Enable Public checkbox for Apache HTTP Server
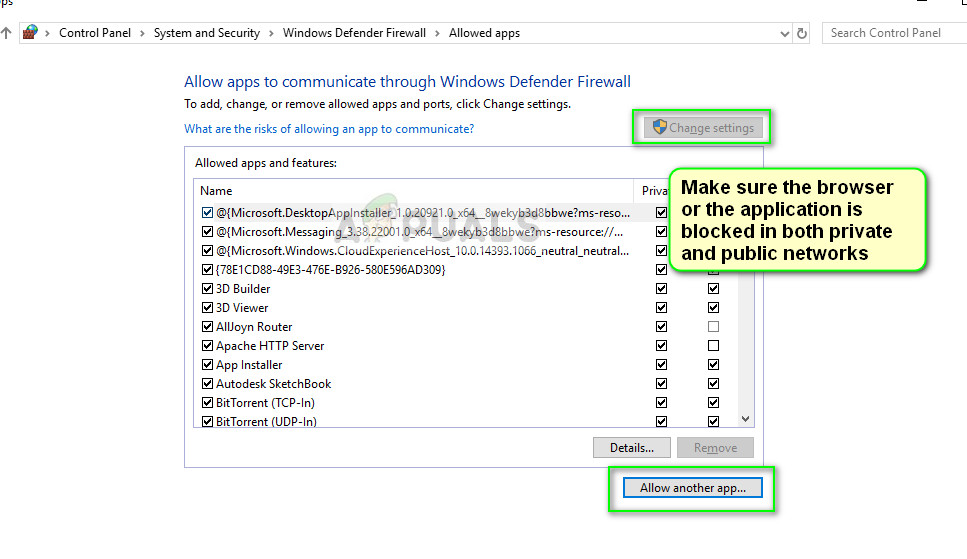Viewport: 967px width, 559px height. (x=714, y=346)
